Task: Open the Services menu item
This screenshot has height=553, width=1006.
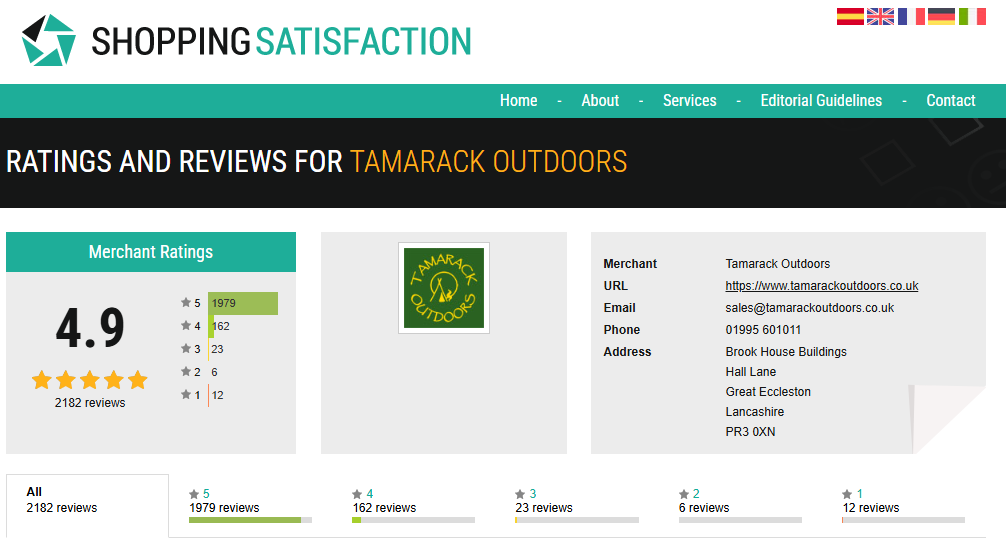Action: click(x=689, y=101)
